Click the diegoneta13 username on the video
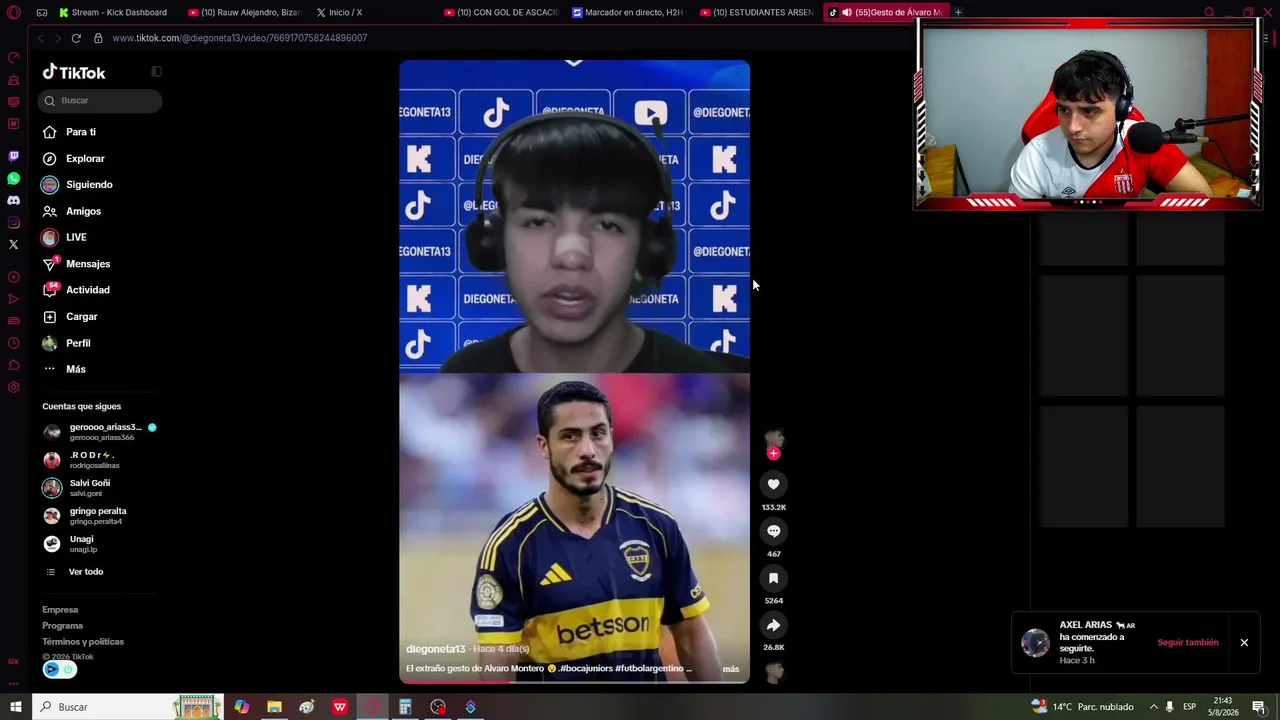The width and height of the screenshot is (1280, 720). (x=436, y=649)
